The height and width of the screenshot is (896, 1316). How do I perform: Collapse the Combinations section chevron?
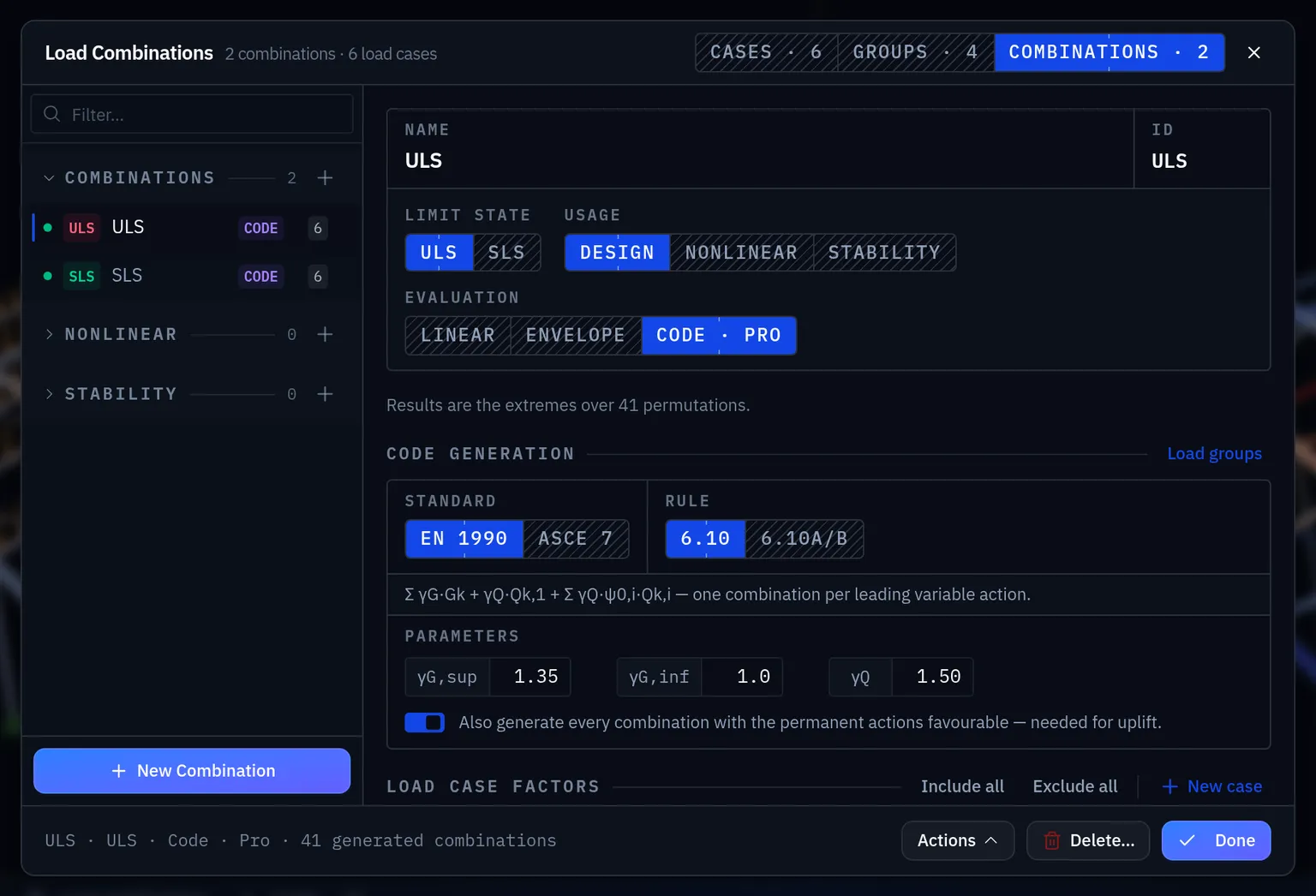click(x=49, y=177)
